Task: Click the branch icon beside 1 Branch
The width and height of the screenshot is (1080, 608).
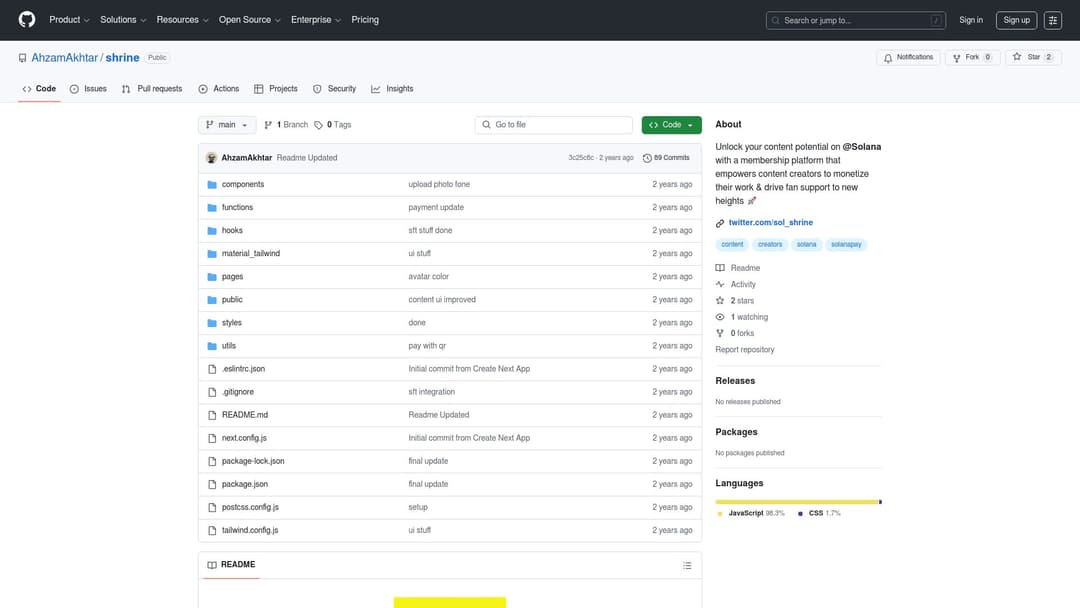Action: tap(268, 125)
